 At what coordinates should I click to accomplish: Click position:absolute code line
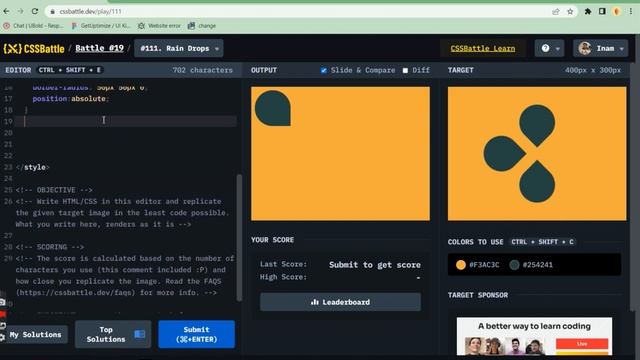(x=71, y=98)
